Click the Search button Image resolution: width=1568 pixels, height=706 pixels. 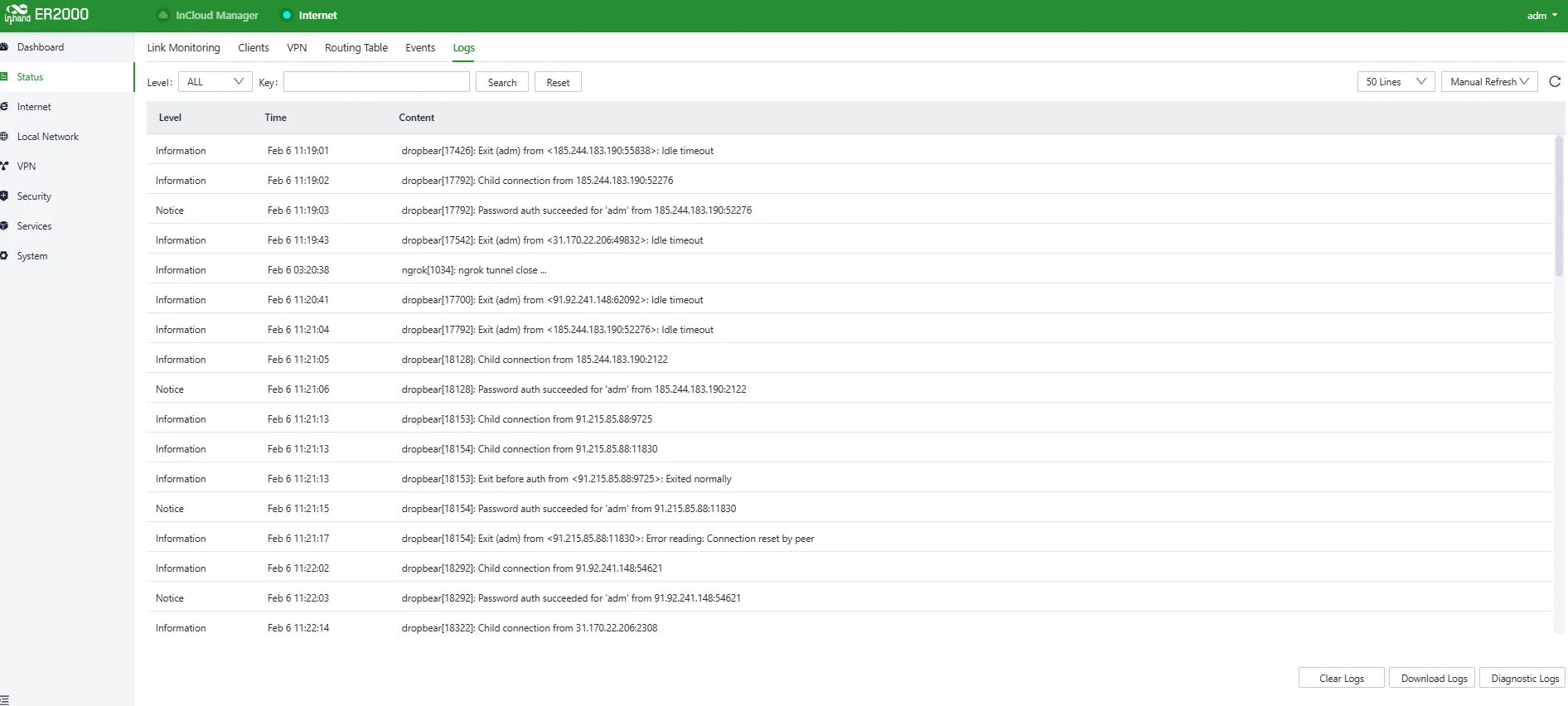pos(502,82)
